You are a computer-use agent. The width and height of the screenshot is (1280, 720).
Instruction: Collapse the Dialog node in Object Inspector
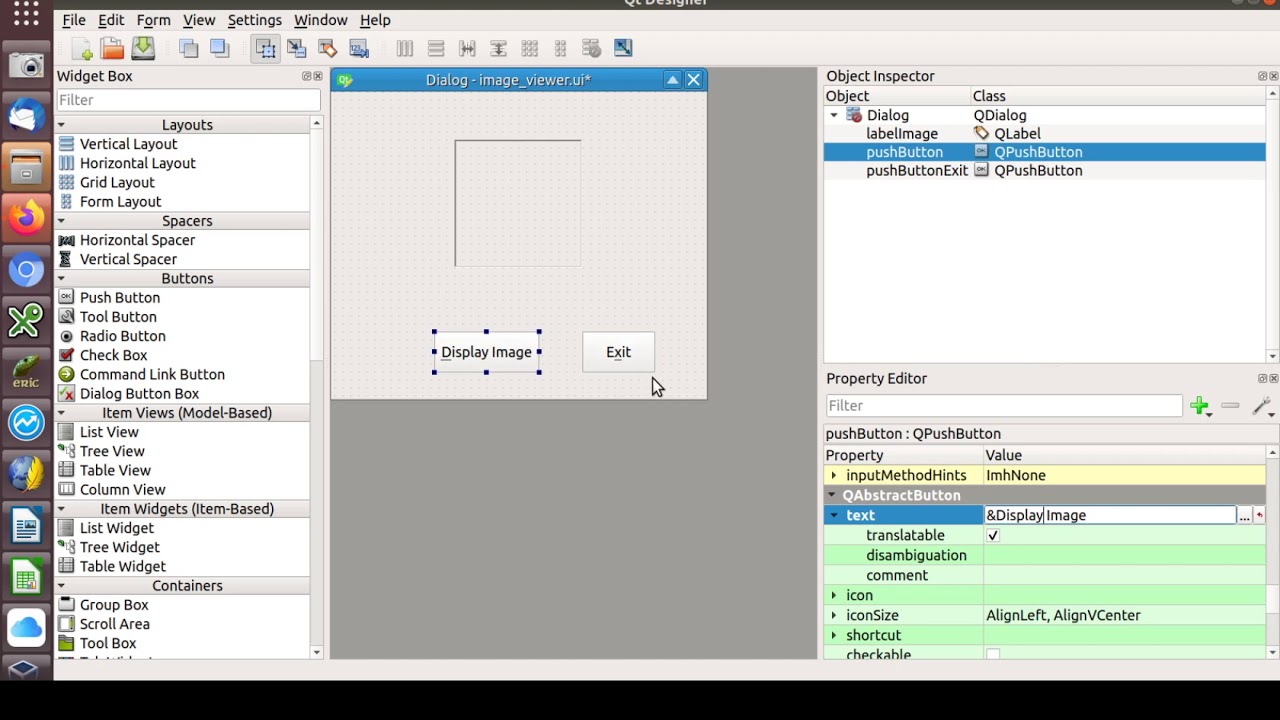pyautogui.click(x=834, y=115)
